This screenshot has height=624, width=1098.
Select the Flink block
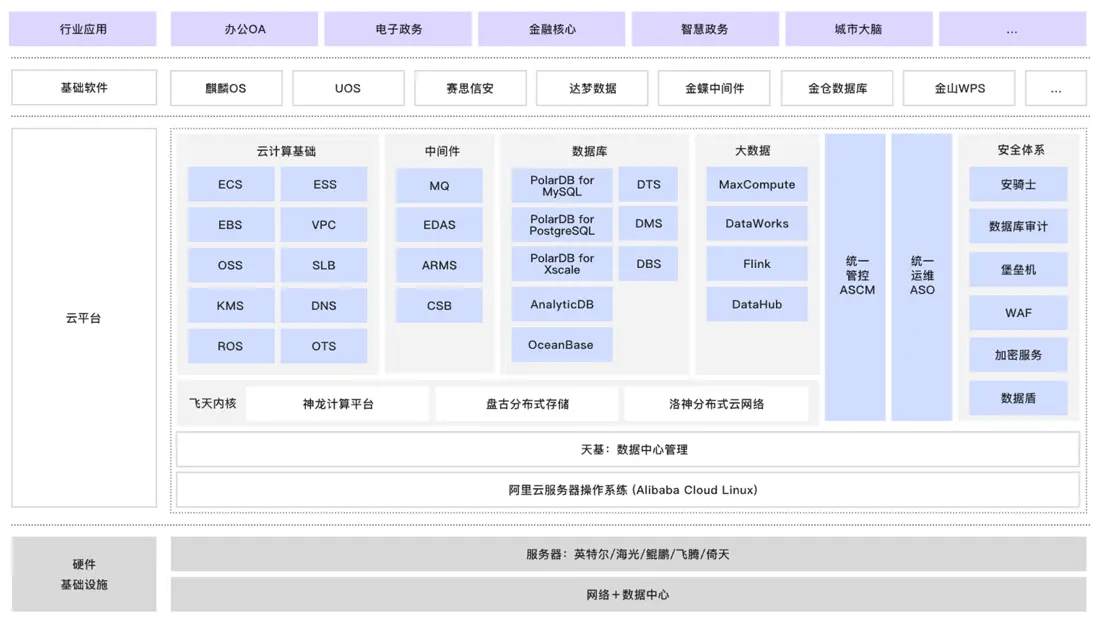(757, 264)
